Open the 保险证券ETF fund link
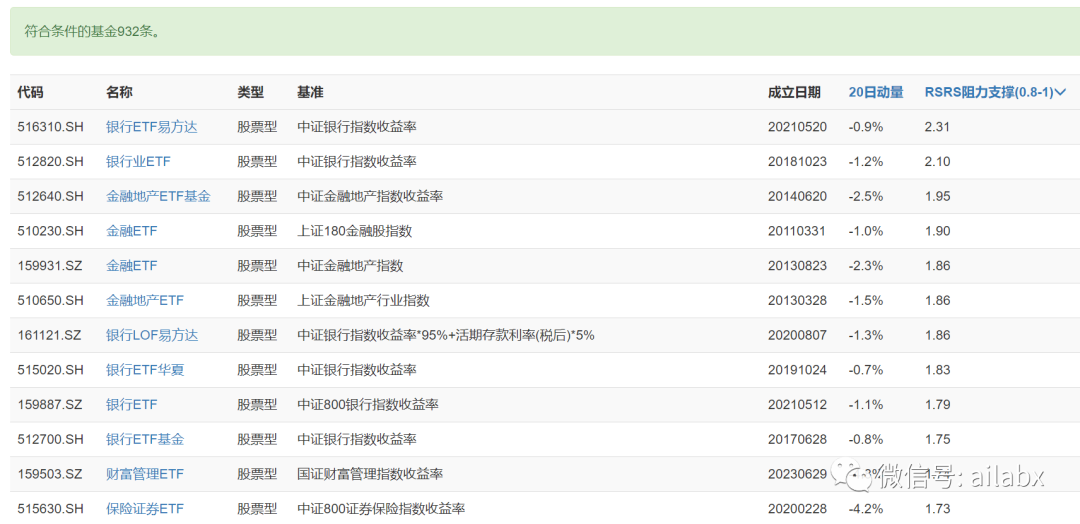Viewport: 1080px width, 524px height. 145,509
